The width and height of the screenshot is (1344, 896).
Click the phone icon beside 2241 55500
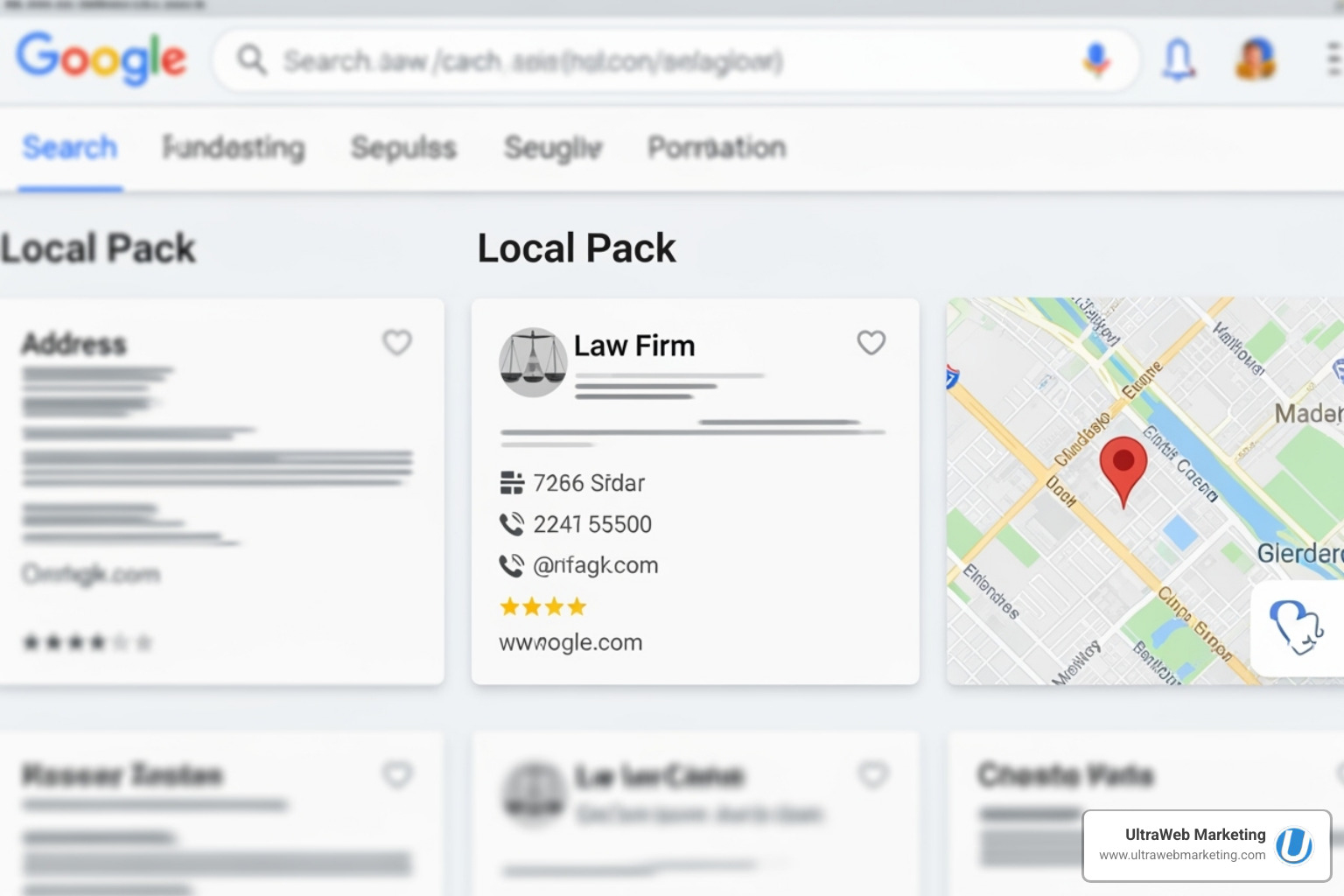pos(511,524)
